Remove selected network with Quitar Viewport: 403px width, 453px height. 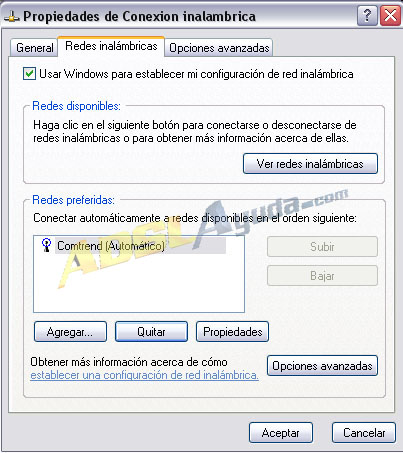click(x=151, y=332)
